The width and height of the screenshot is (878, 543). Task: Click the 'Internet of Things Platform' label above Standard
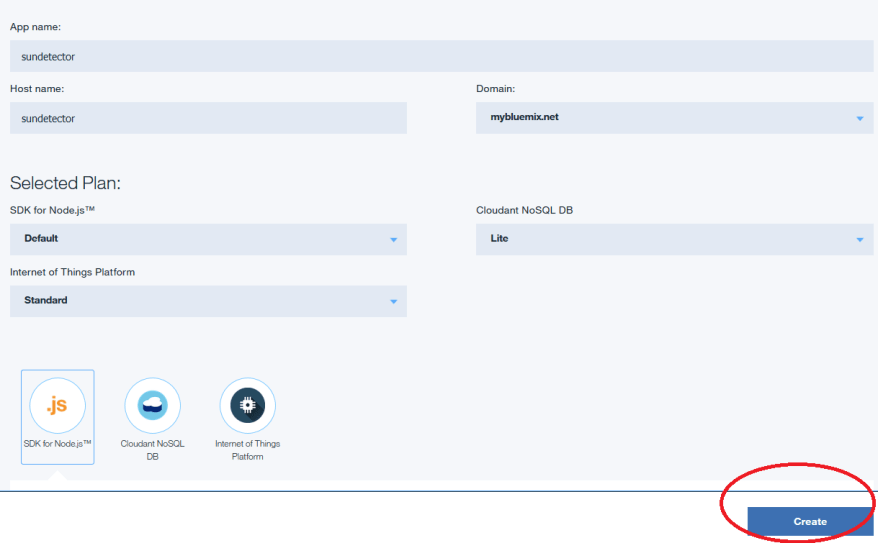[x=72, y=272]
